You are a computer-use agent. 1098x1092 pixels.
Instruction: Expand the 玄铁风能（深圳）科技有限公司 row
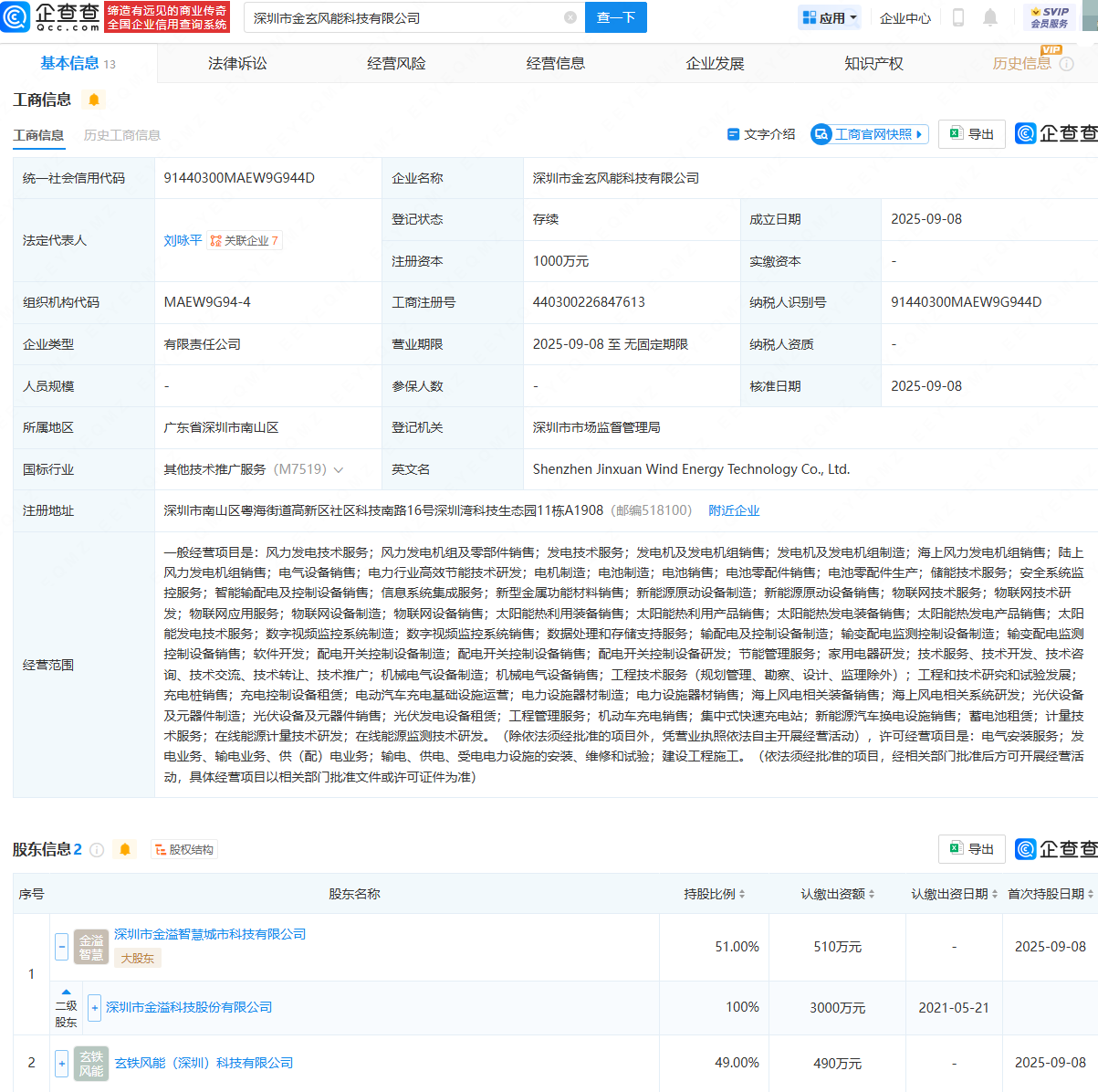coord(62,1063)
